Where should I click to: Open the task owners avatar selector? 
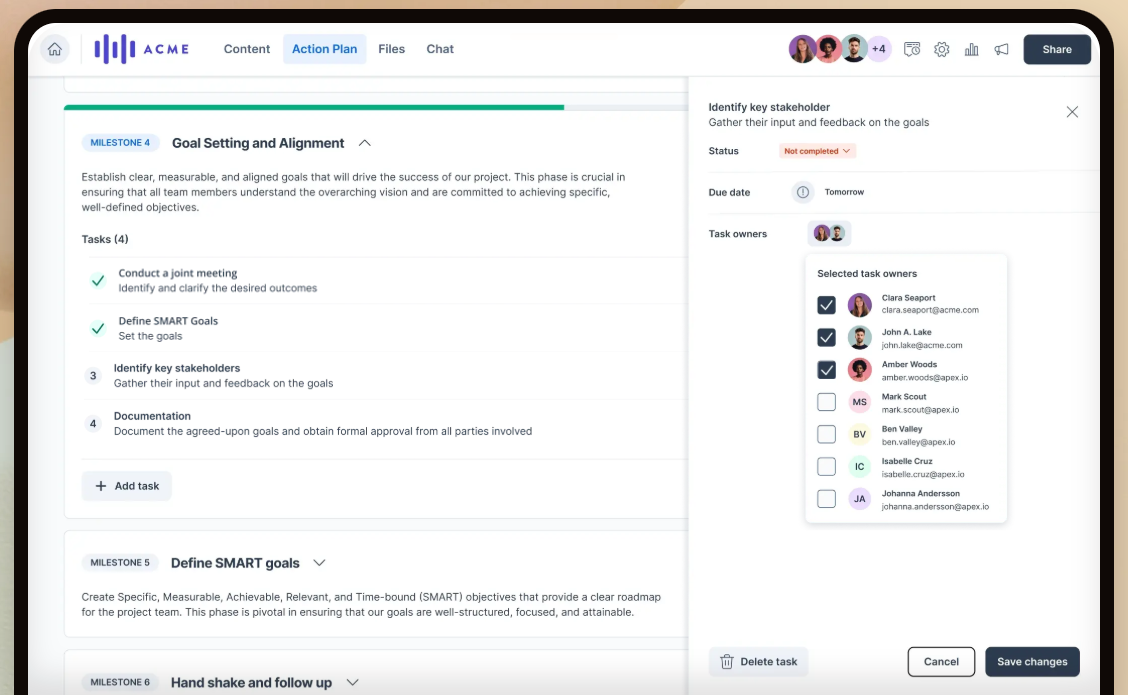(x=829, y=233)
